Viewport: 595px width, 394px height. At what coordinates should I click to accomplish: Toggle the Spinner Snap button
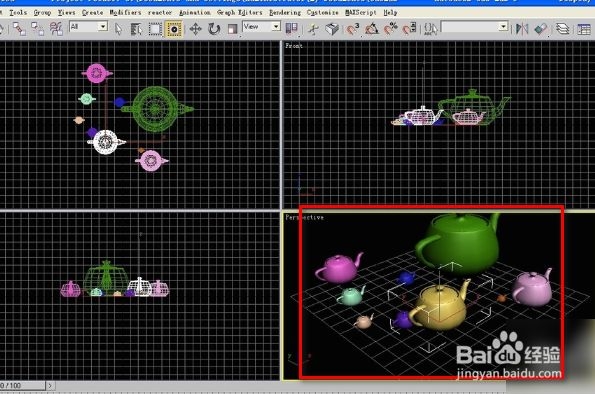coord(409,28)
